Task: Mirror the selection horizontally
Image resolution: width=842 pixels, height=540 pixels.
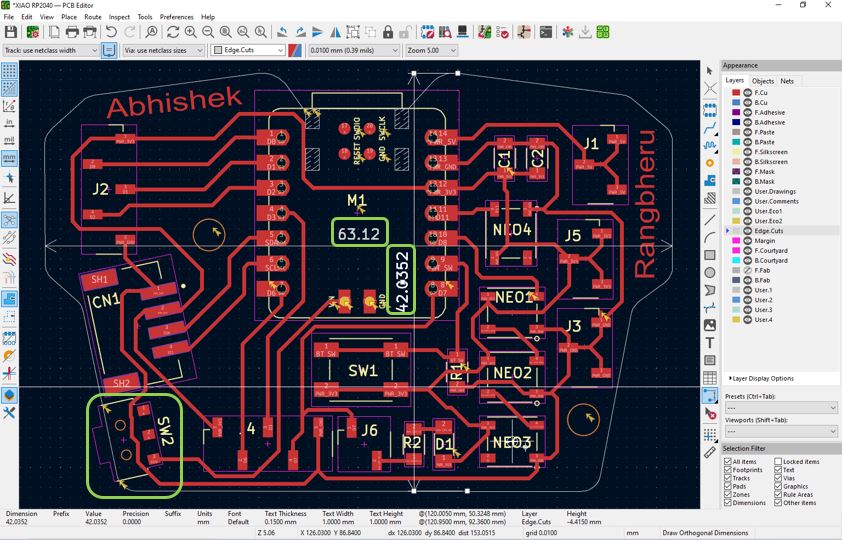Action: click(x=335, y=32)
